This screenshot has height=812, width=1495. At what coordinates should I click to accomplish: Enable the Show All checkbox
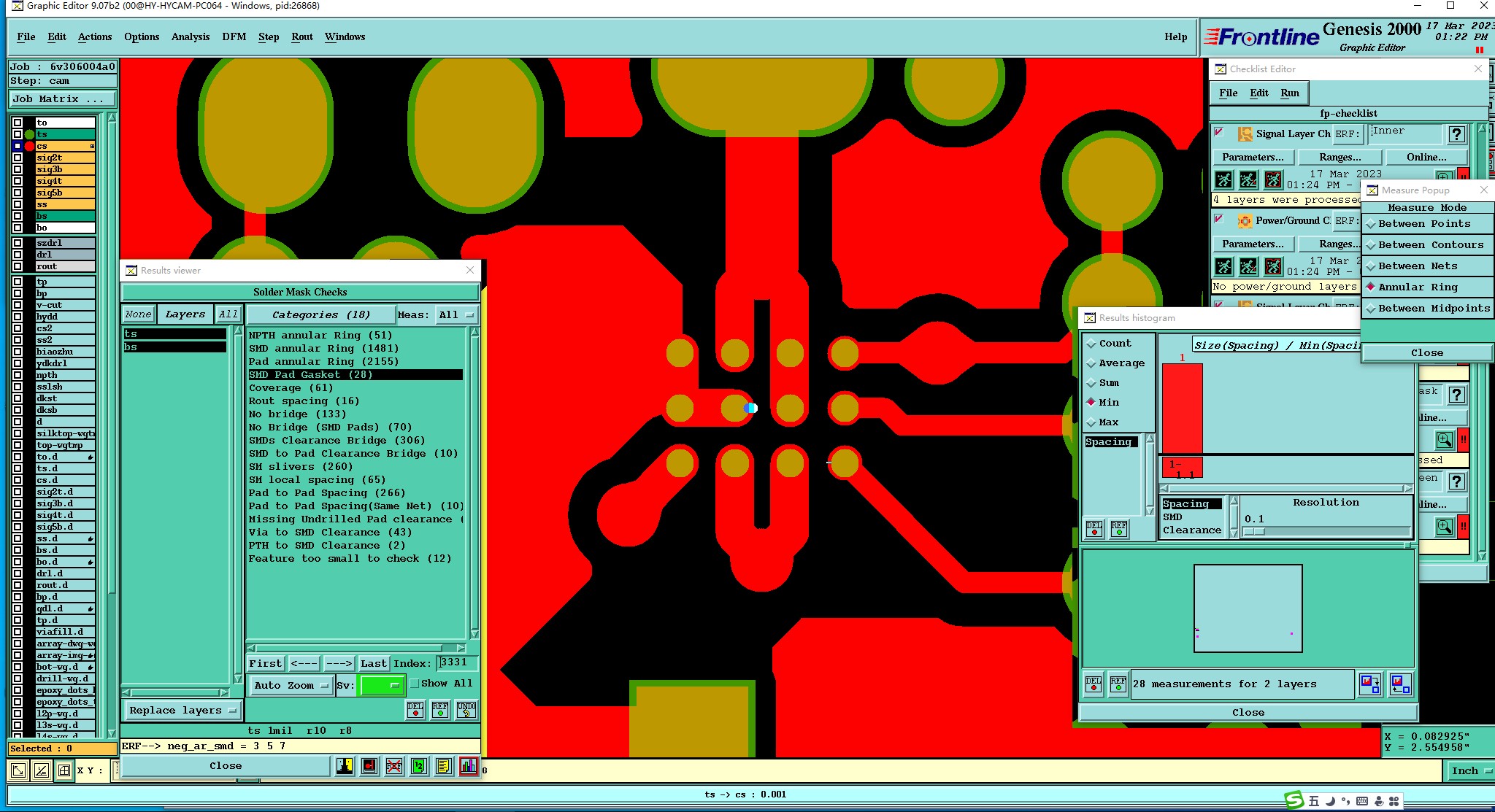[415, 684]
